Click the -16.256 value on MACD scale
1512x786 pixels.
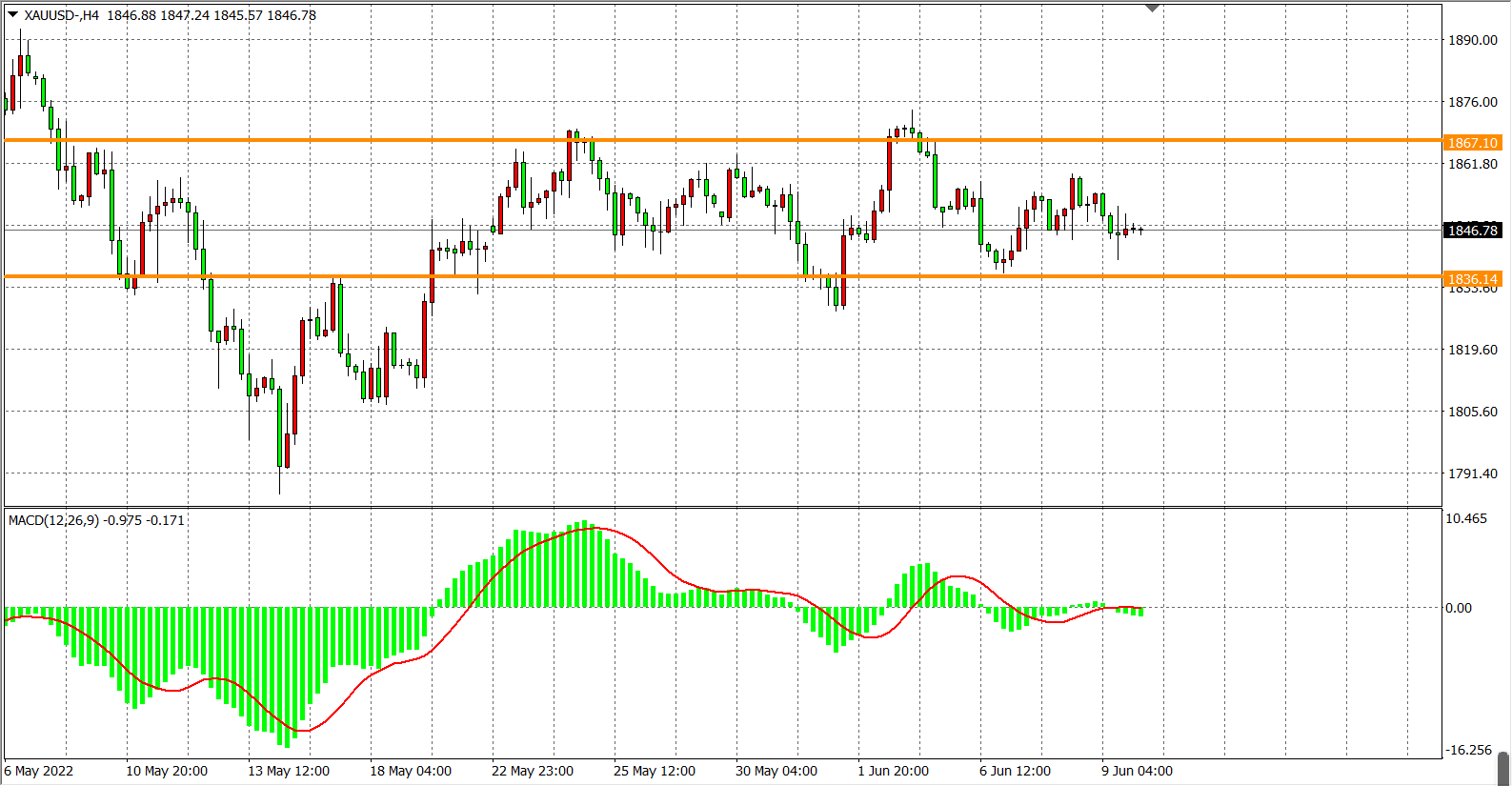click(x=1468, y=750)
